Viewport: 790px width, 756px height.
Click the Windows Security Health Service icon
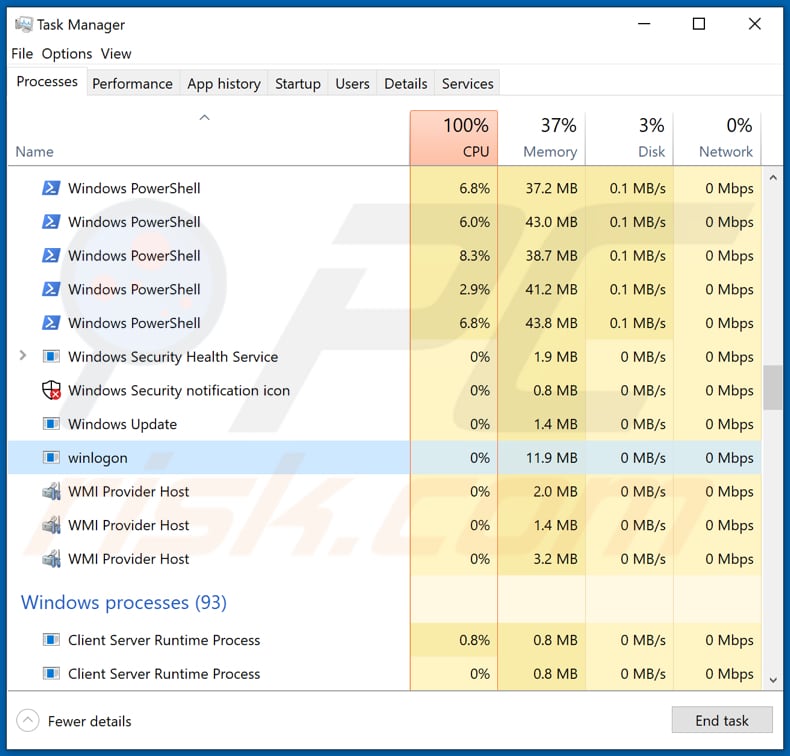tap(51, 357)
